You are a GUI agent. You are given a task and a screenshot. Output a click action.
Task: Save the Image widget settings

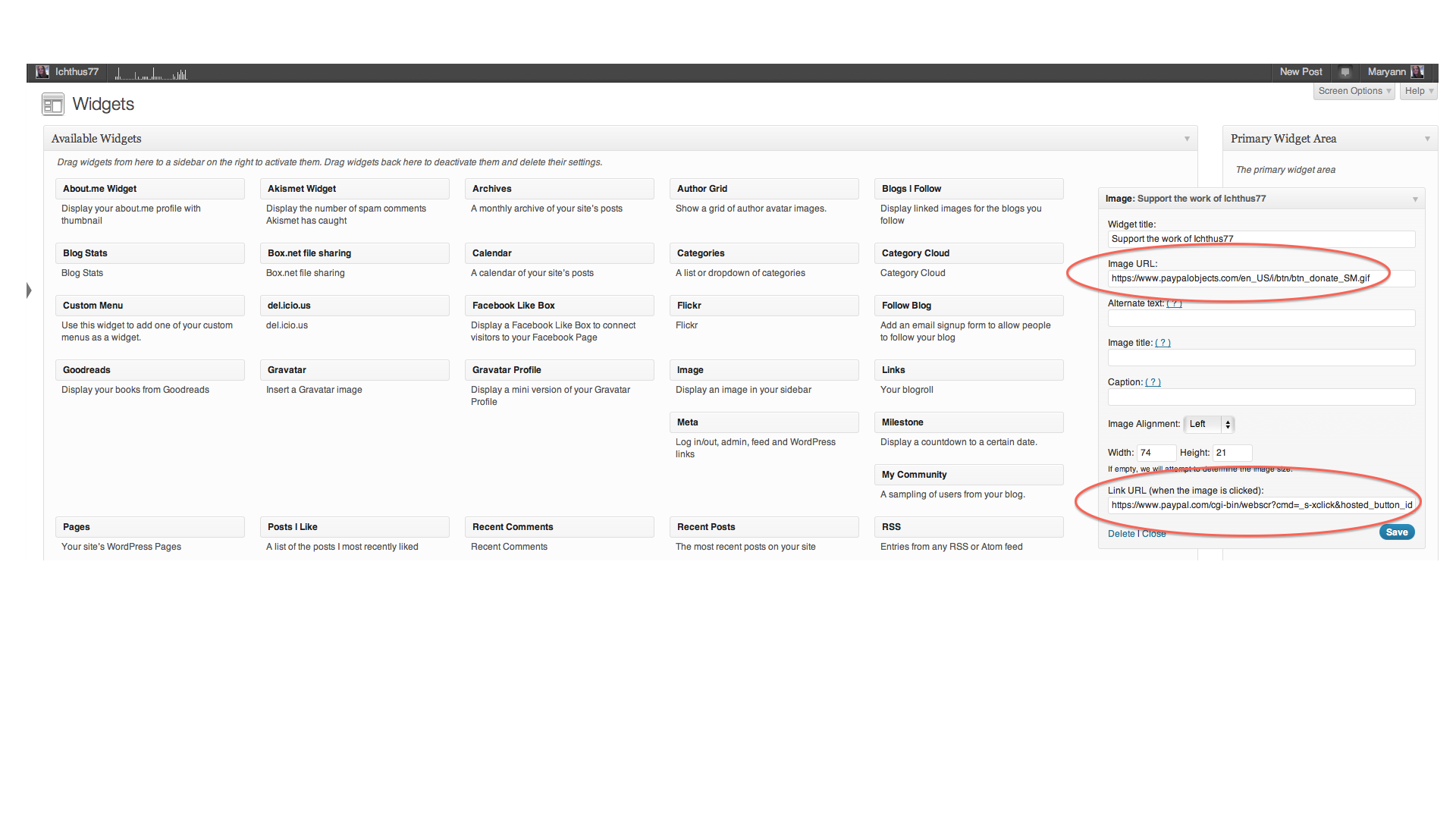[x=1396, y=532]
